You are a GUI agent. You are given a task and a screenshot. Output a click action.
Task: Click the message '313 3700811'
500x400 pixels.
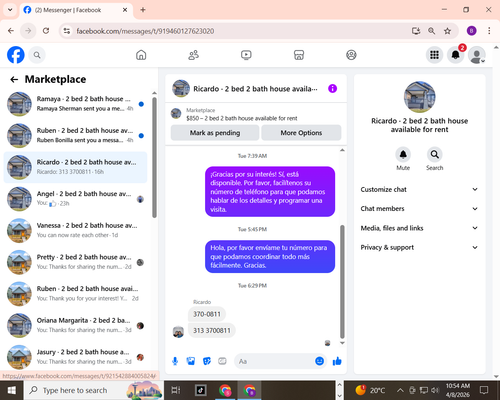(x=212, y=330)
